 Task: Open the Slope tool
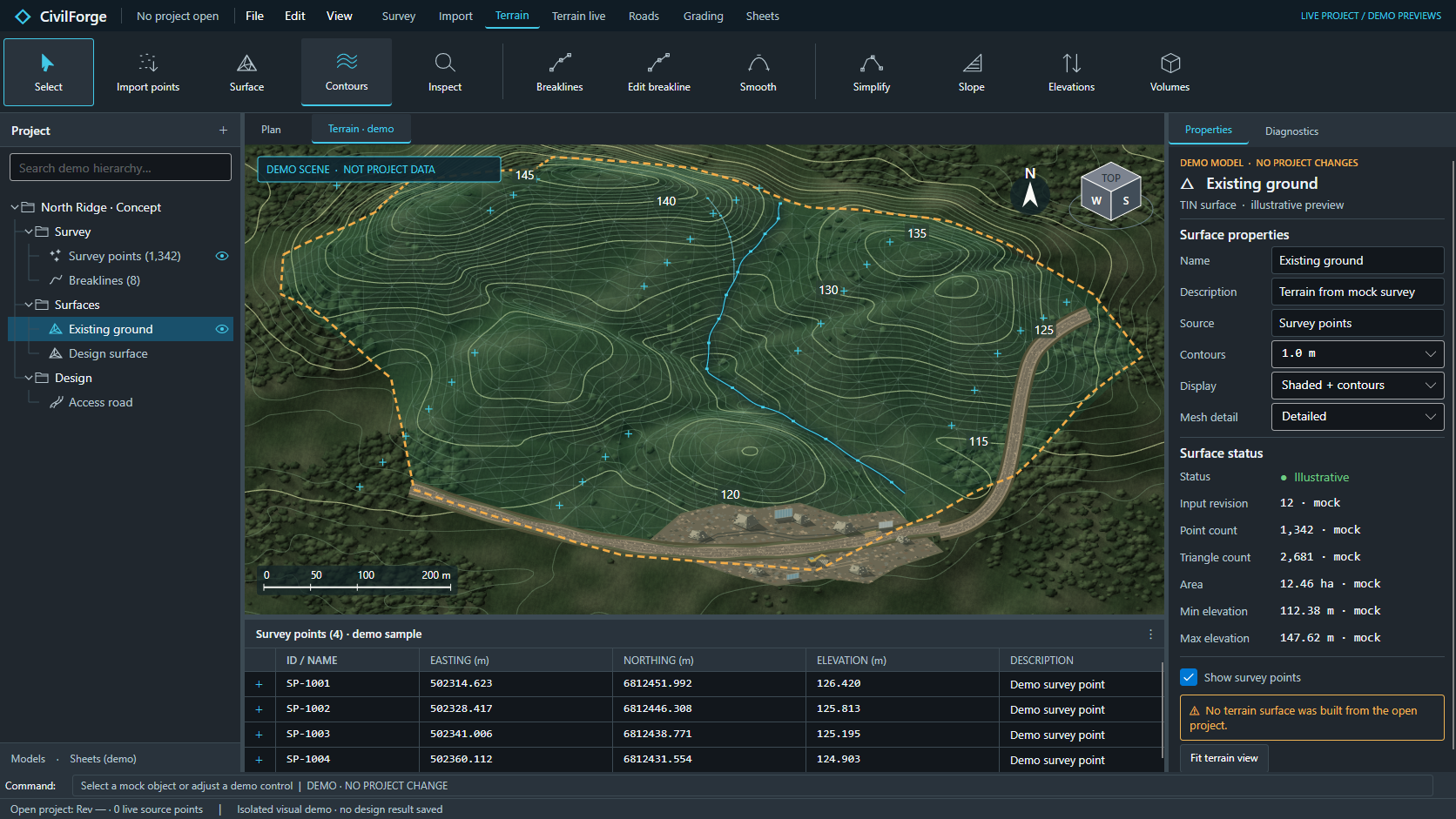click(972, 72)
